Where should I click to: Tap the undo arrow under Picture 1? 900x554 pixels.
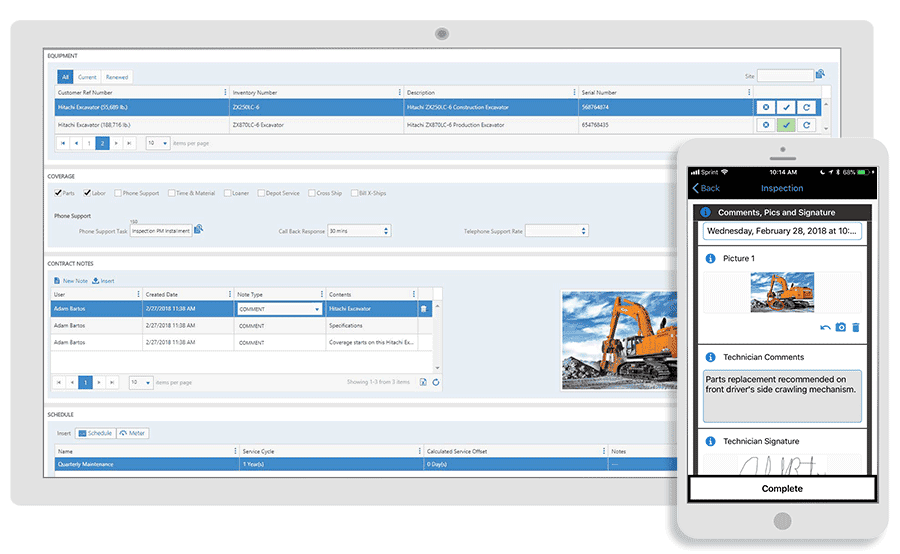826,327
